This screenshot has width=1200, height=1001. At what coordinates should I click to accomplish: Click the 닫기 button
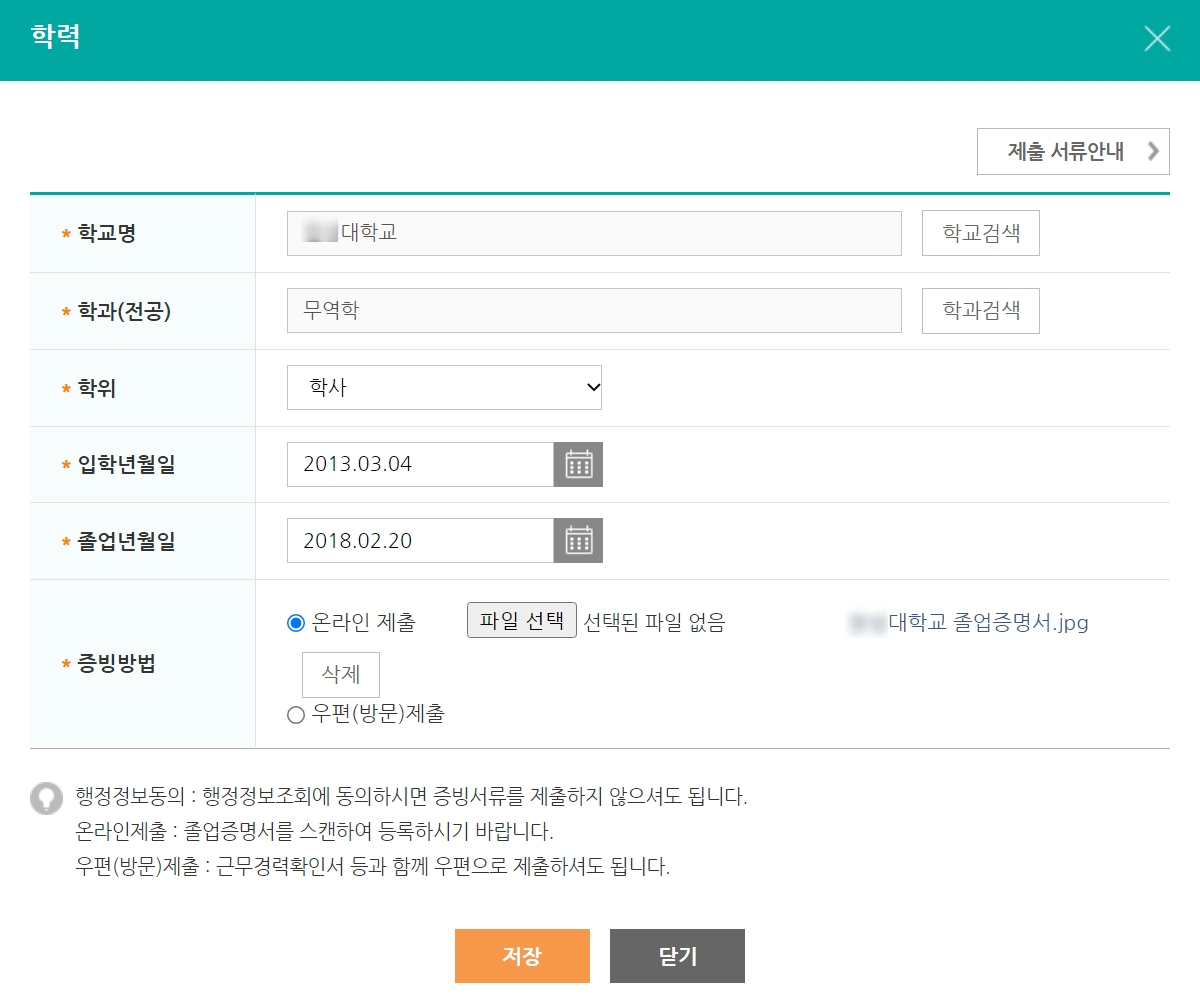677,956
